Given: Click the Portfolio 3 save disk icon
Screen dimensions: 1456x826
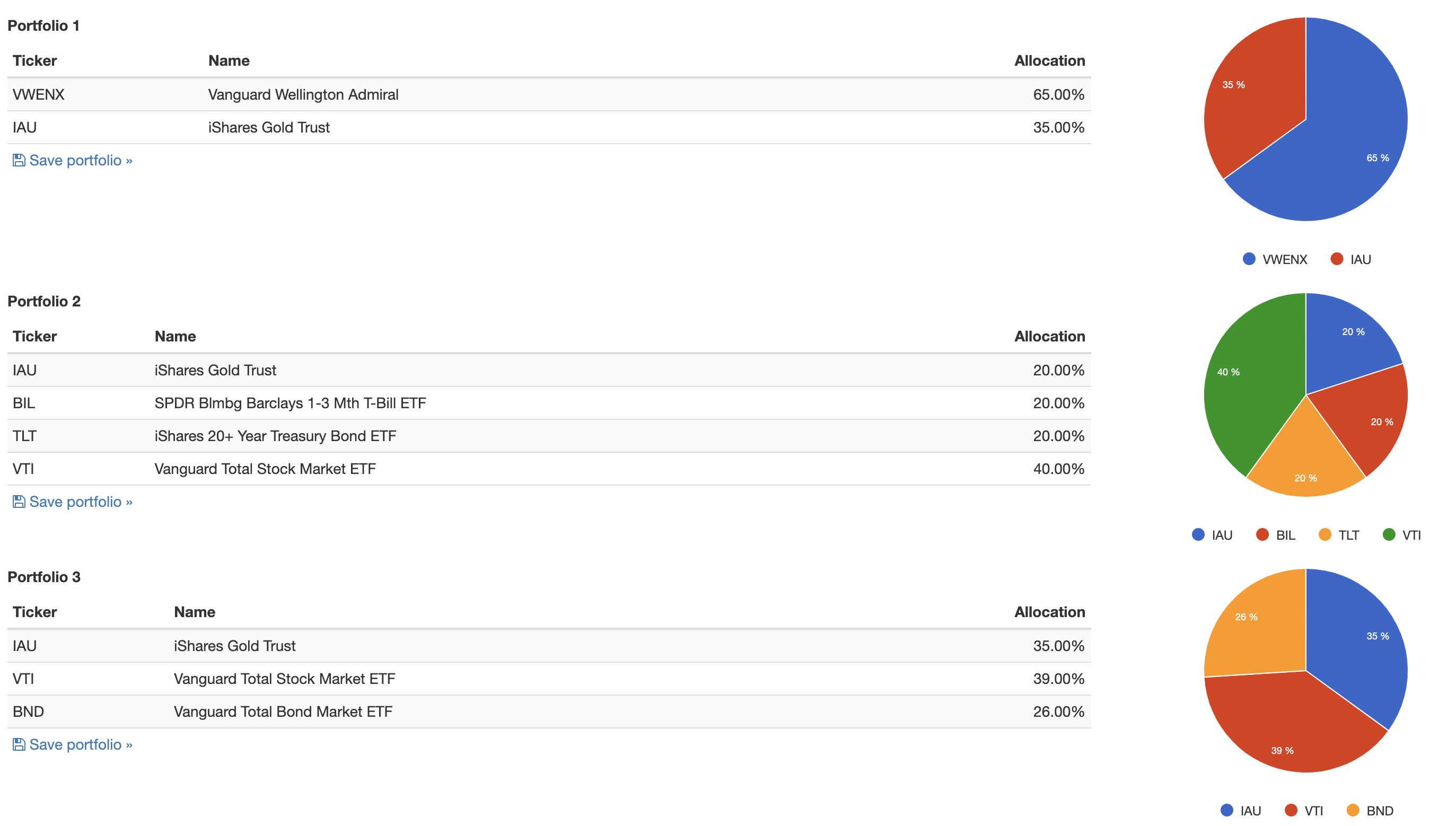Looking at the screenshot, I should (x=19, y=745).
